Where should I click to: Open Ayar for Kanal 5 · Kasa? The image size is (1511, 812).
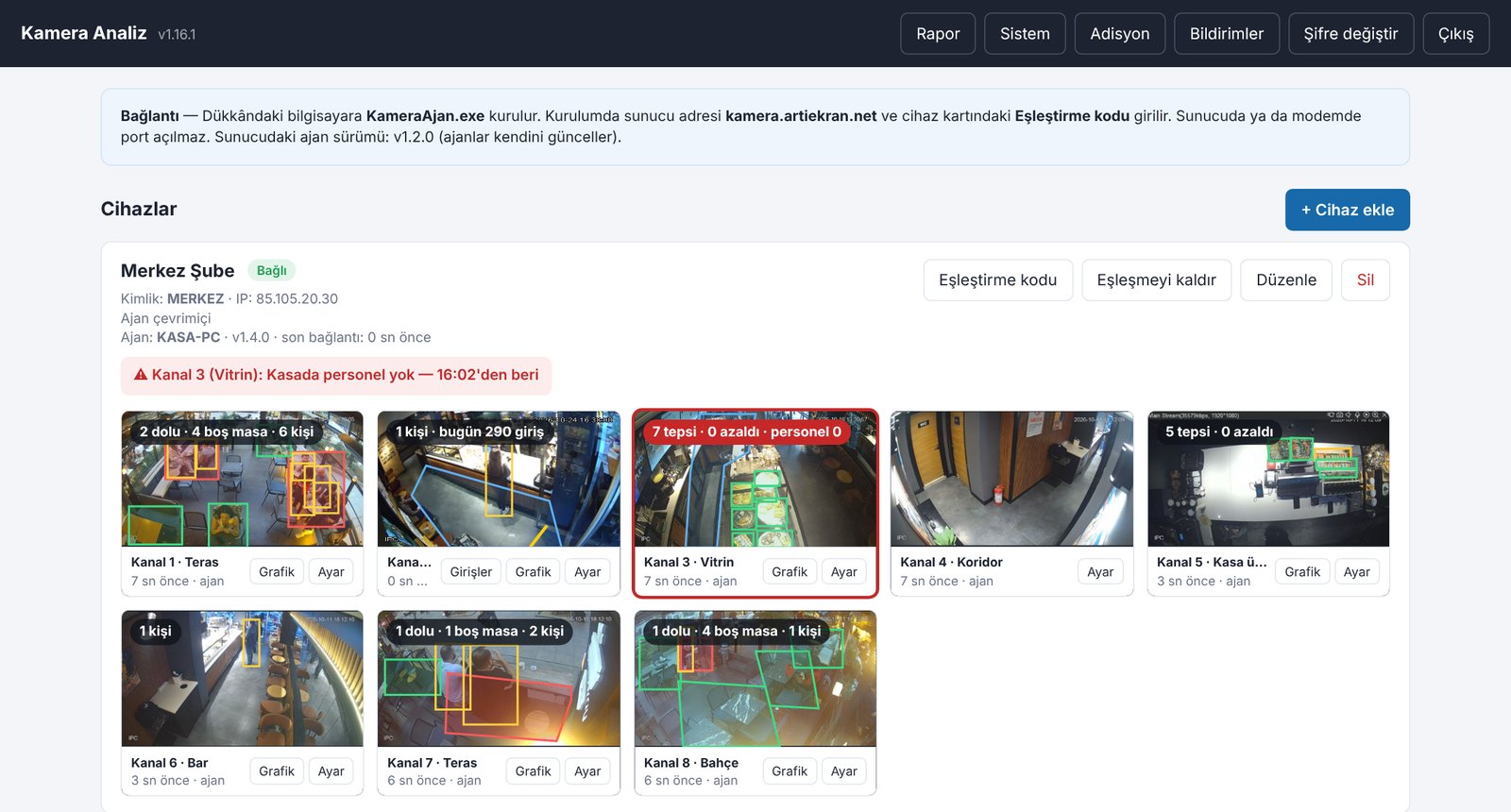(1357, 572)
